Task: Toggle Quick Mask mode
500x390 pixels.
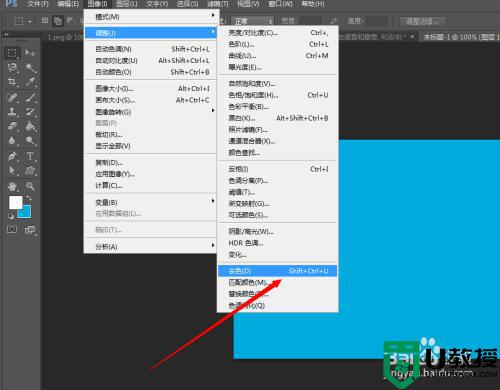Action: (x=12, y=229)
